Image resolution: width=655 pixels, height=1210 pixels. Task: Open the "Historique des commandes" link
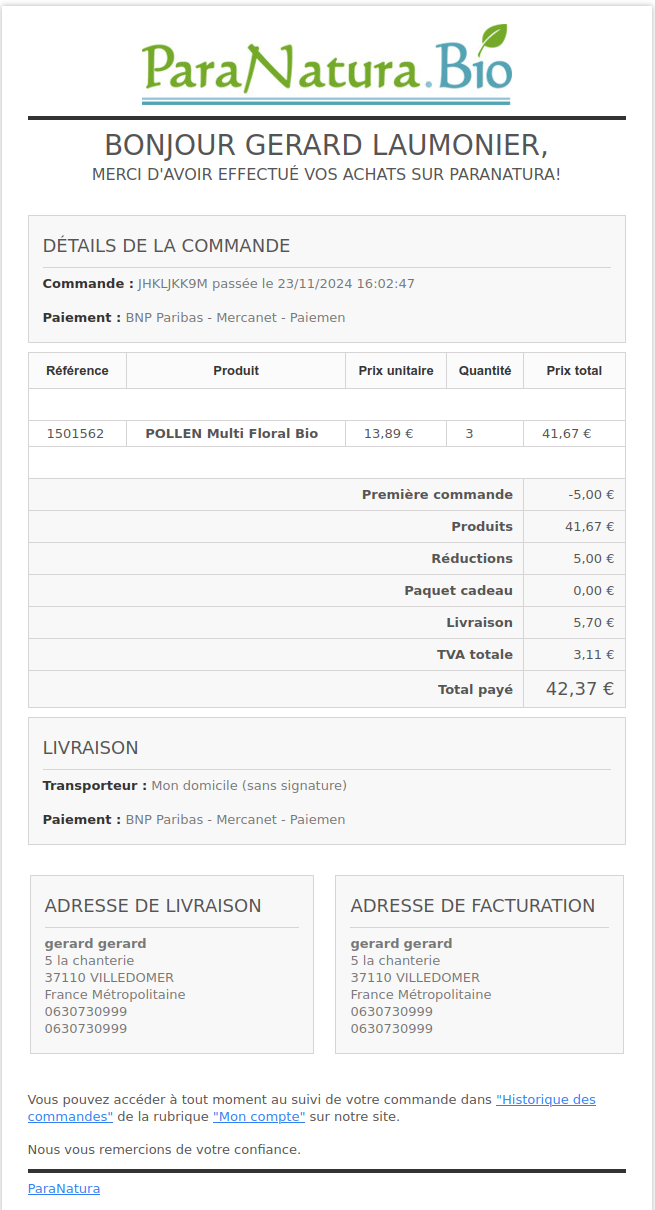pyautogui.click(x=545, y=1099)
